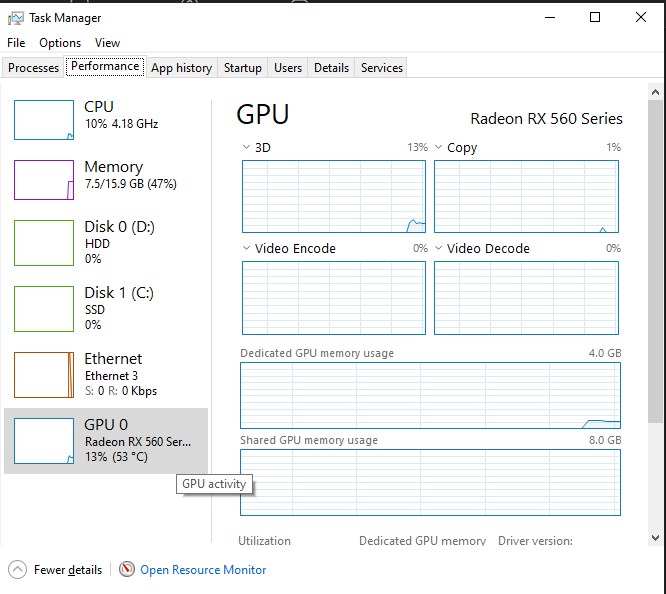Click the '13% (53 °C)' GPU text
Image resolution: width=666 pixels, height=594 pixels.
point(116,457)
